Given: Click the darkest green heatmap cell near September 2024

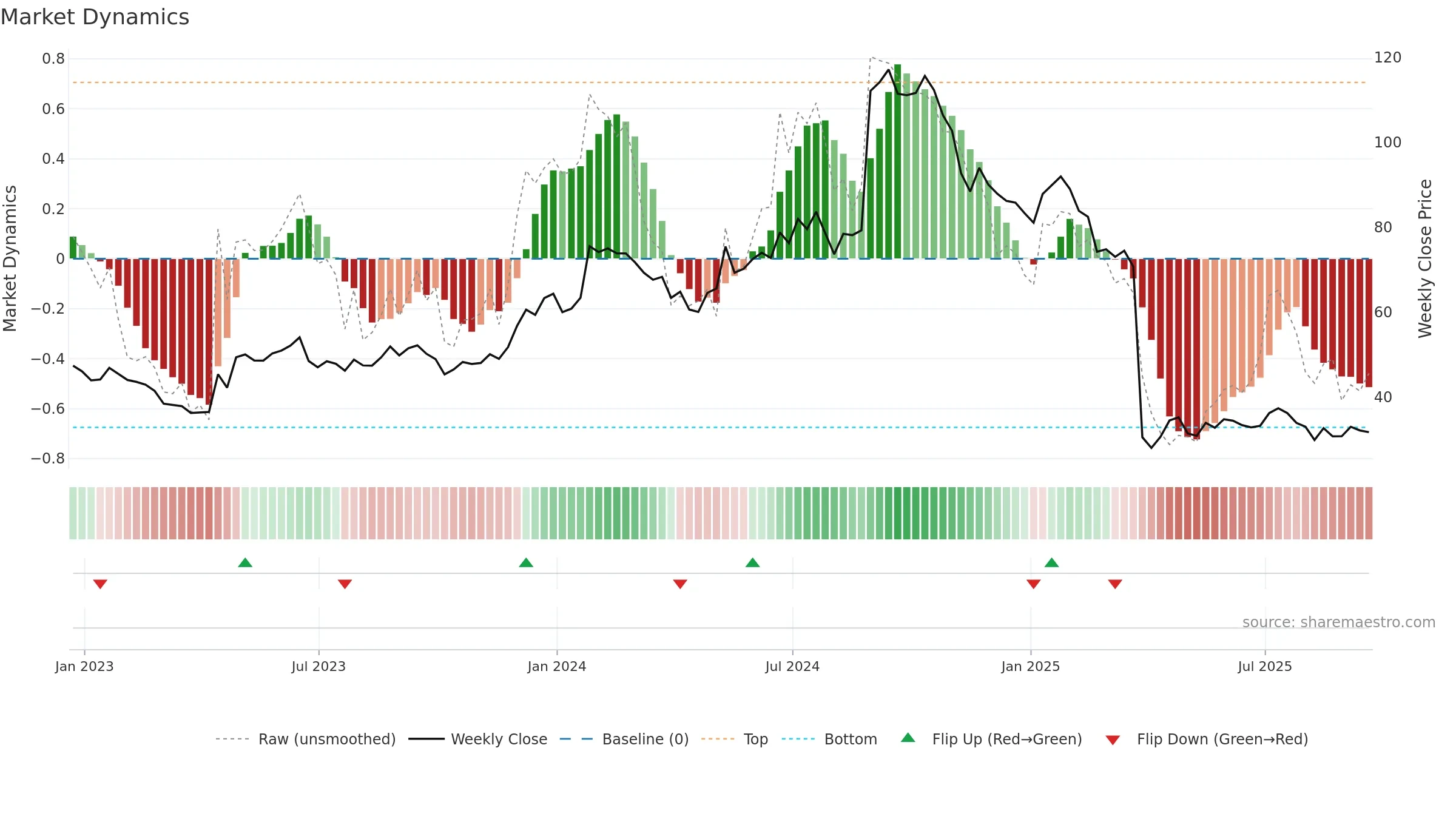Looking at the screenshot, I should 897,513.
